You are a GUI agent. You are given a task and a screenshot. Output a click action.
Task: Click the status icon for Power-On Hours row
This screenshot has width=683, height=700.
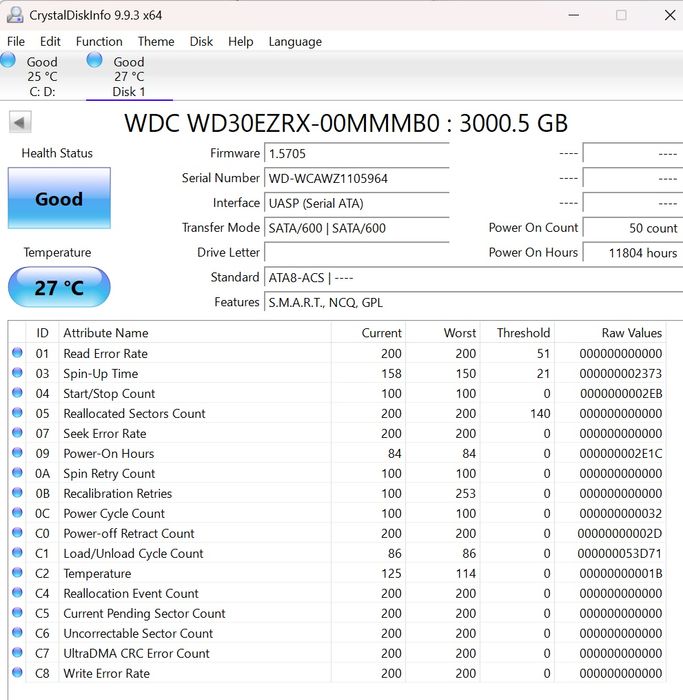pyautogui.click(x=17, y=453)
